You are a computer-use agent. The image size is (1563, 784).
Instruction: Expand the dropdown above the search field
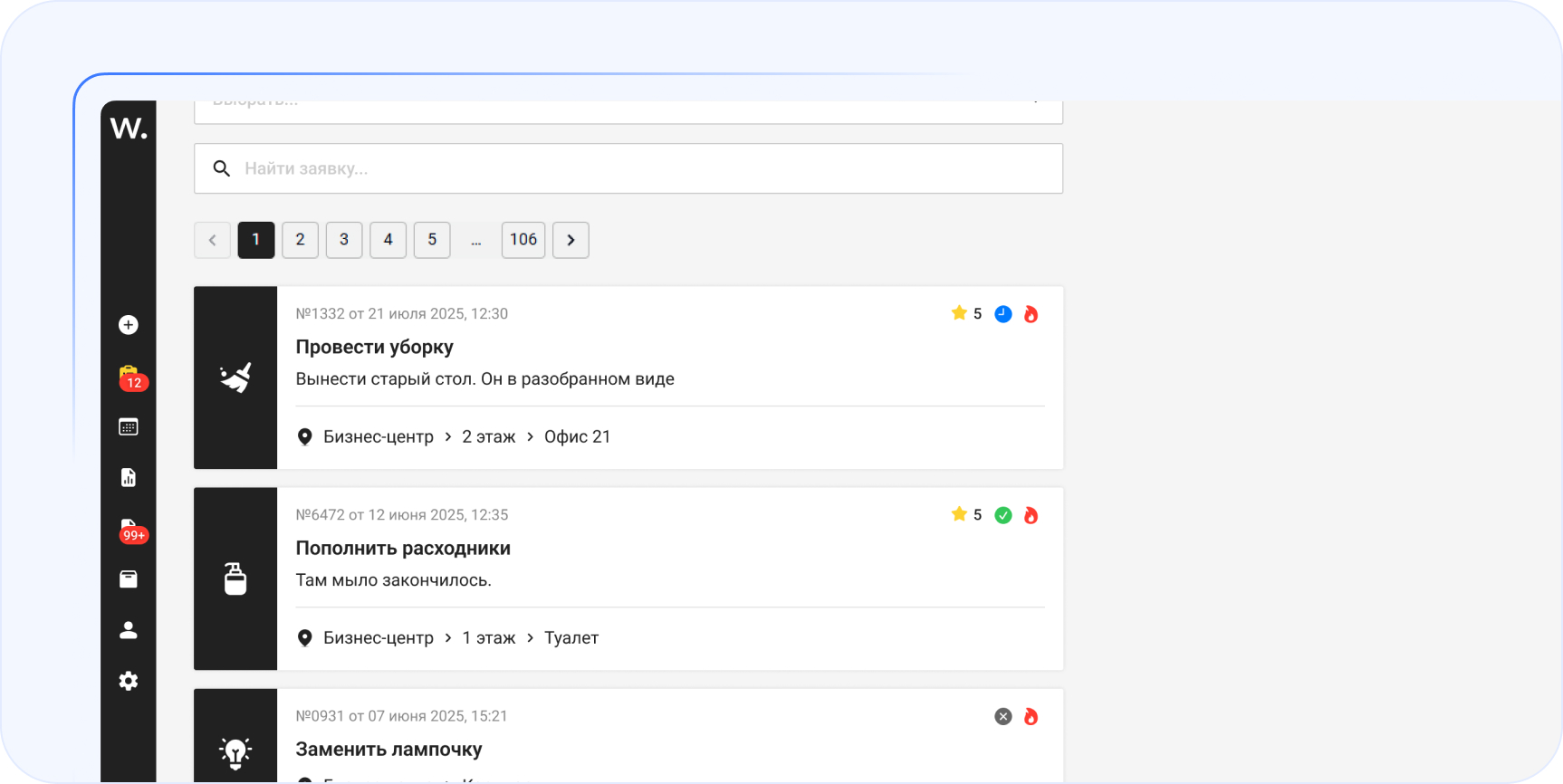(628, 109)
